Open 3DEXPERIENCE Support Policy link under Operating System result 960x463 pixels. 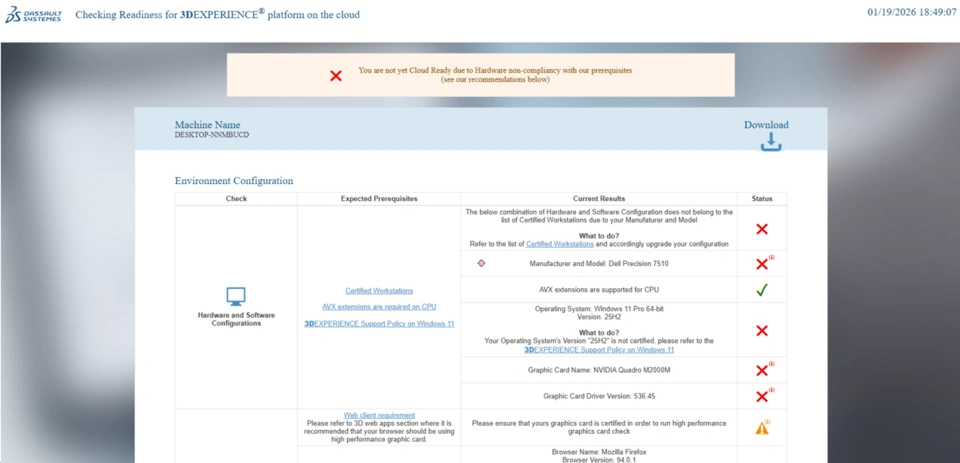point(599,350)
